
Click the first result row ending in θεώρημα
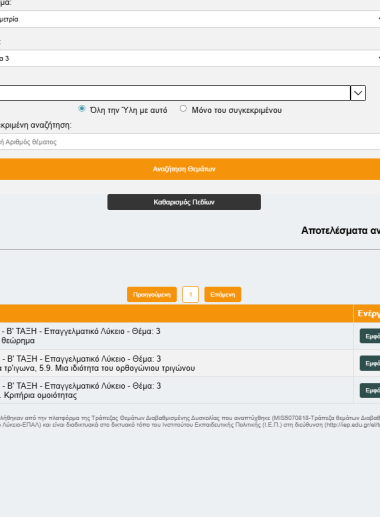point(177,336)
